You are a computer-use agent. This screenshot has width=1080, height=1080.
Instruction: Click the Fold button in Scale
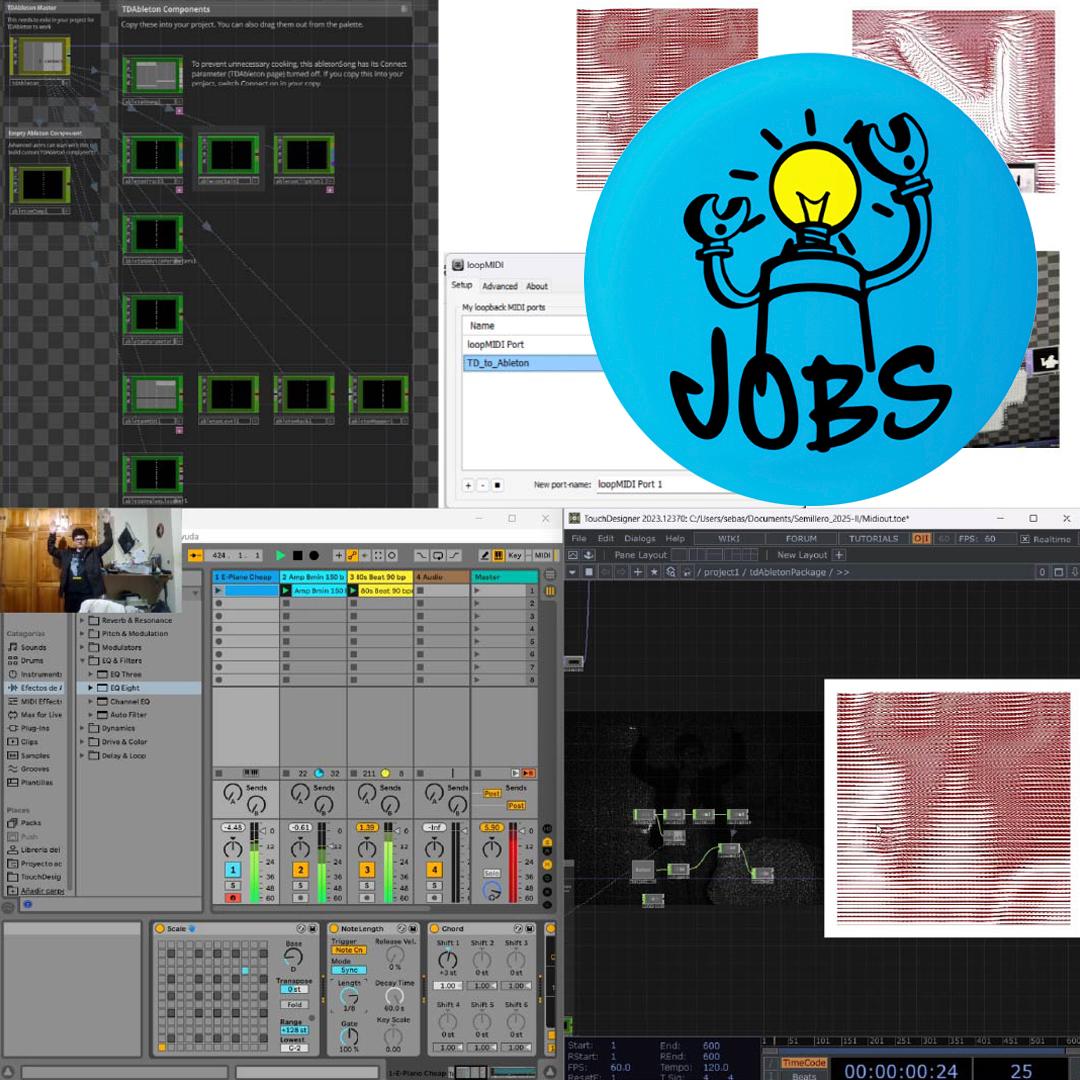pyautogui.click(x=294, y=1004)
